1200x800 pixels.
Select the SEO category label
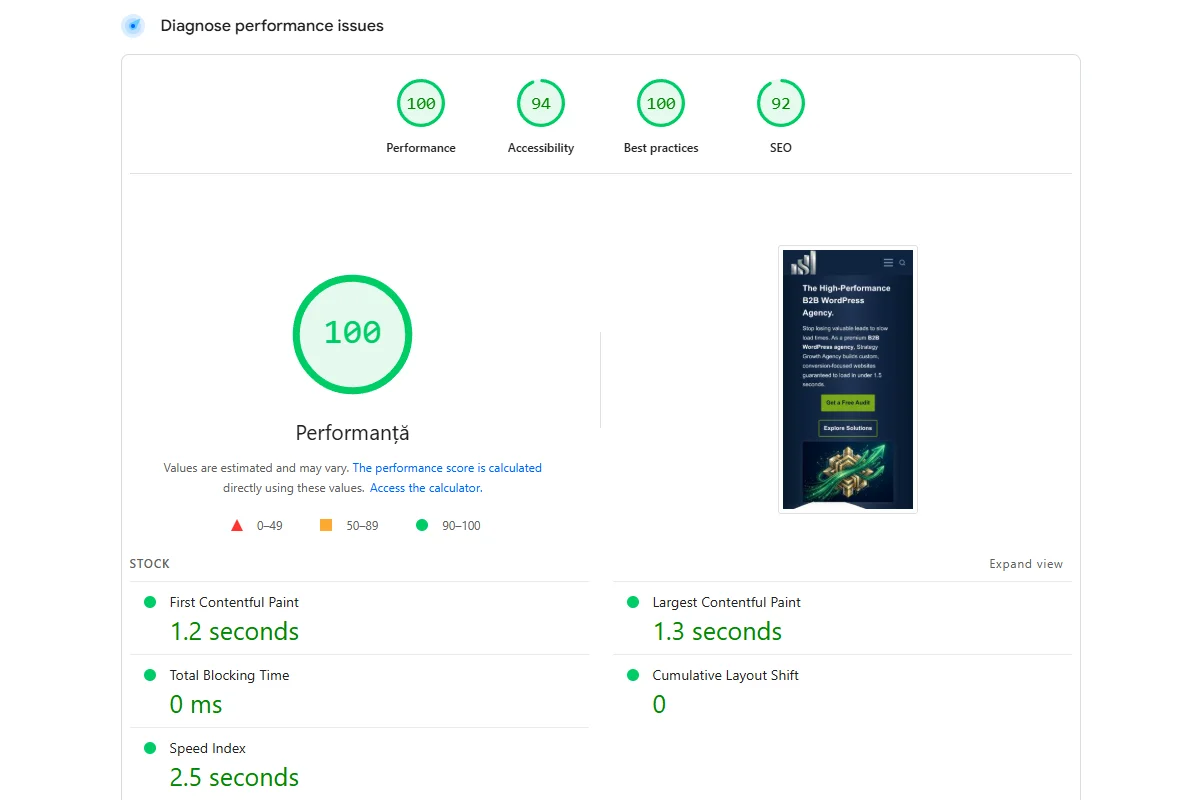tap(781, 148)
